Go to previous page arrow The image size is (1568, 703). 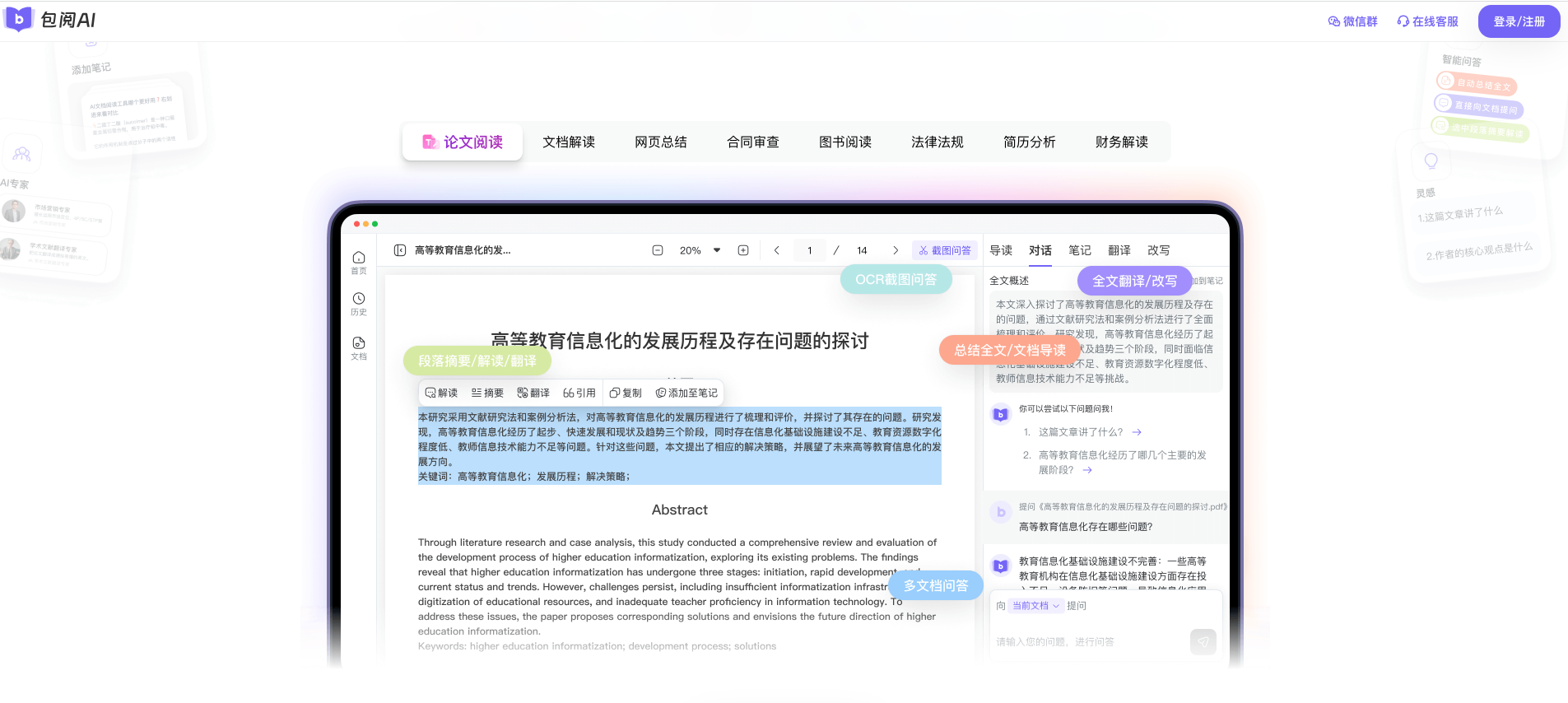776,250
